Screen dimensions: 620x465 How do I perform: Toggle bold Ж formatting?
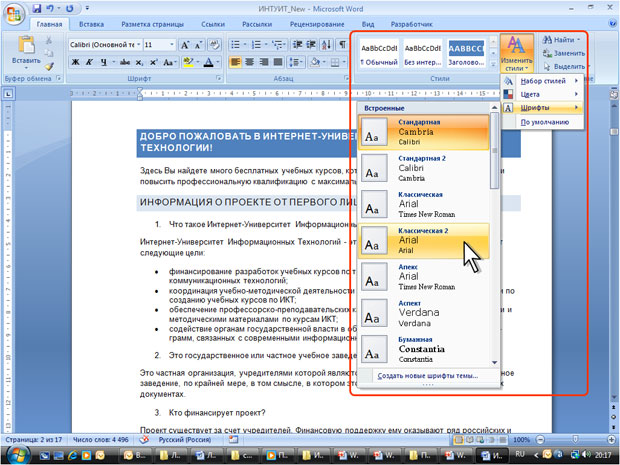pos(75,62)
